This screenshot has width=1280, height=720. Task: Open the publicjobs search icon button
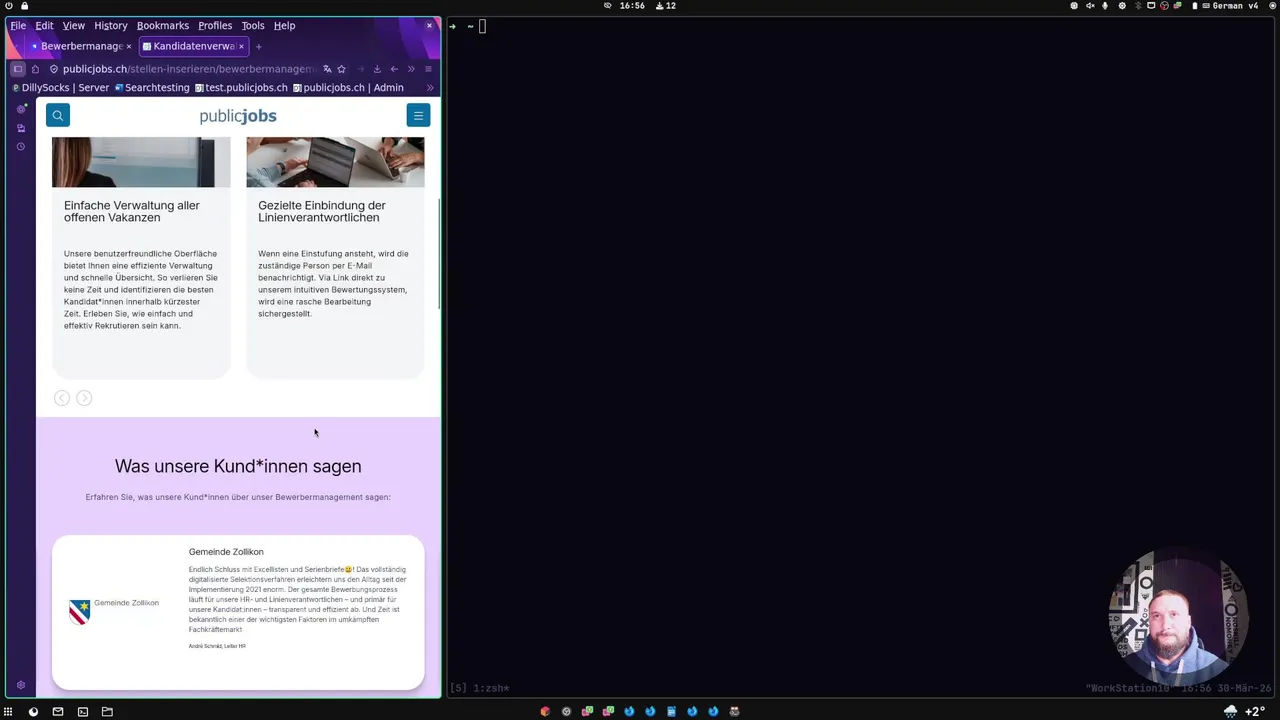click(58, 115)
